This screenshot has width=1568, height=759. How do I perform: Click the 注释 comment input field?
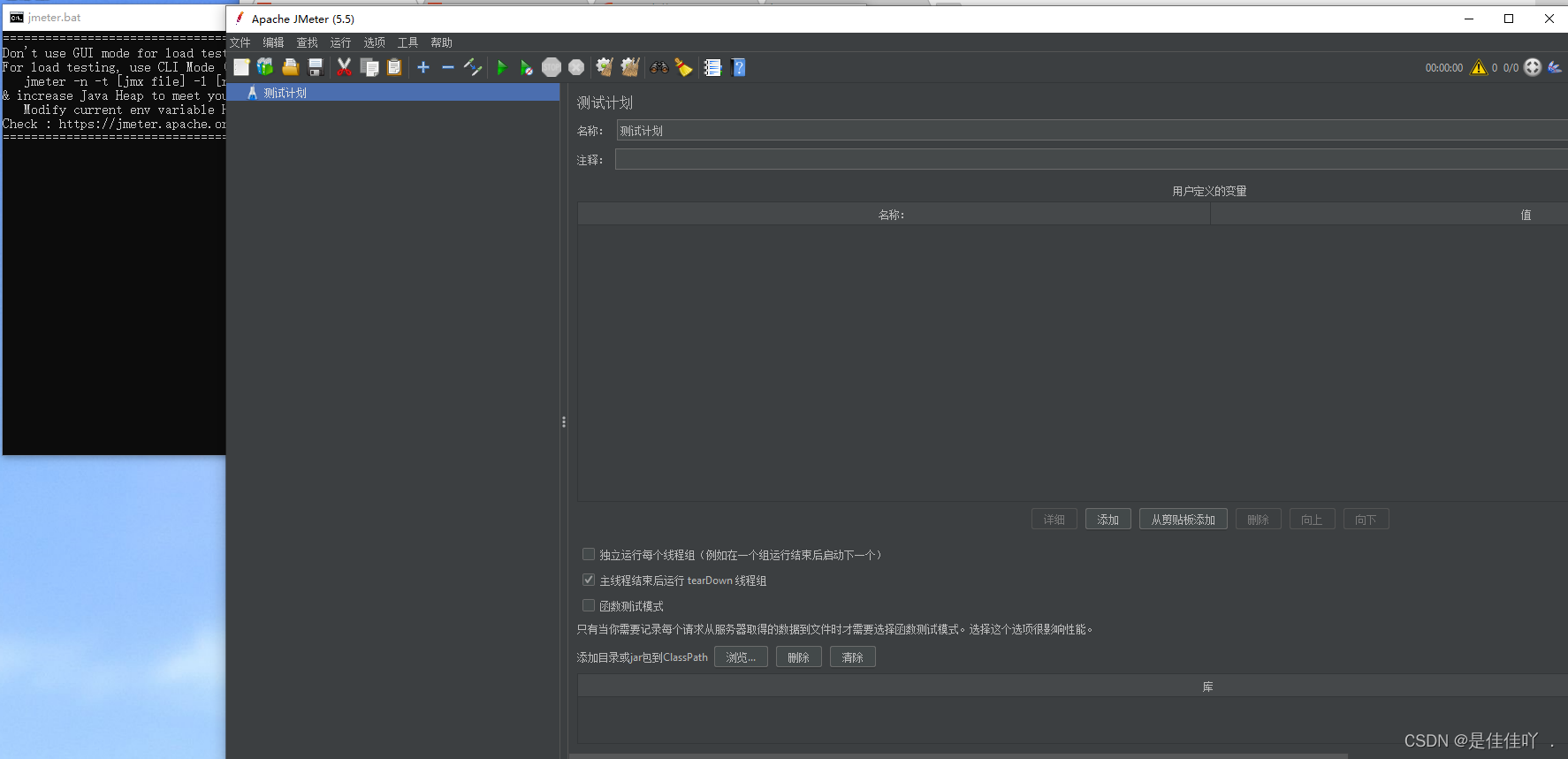coord(1092,159)
